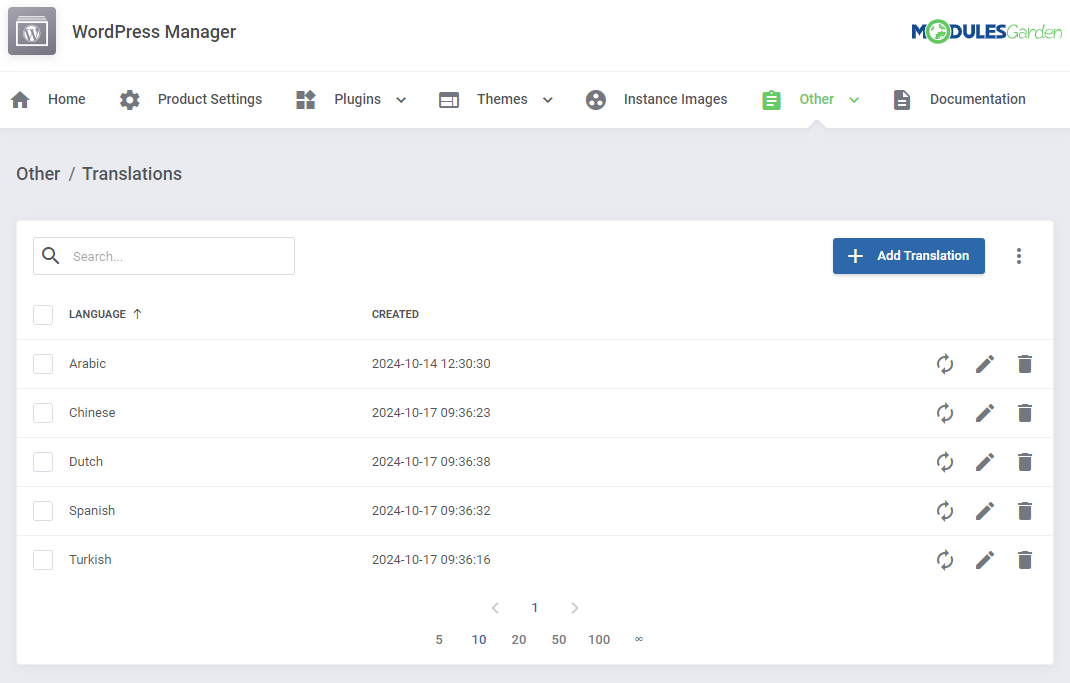Click the date 2024-10-17 09:36:23
Image resolution: width=1070 pixels, height=683 pixels.
(431, 413)
